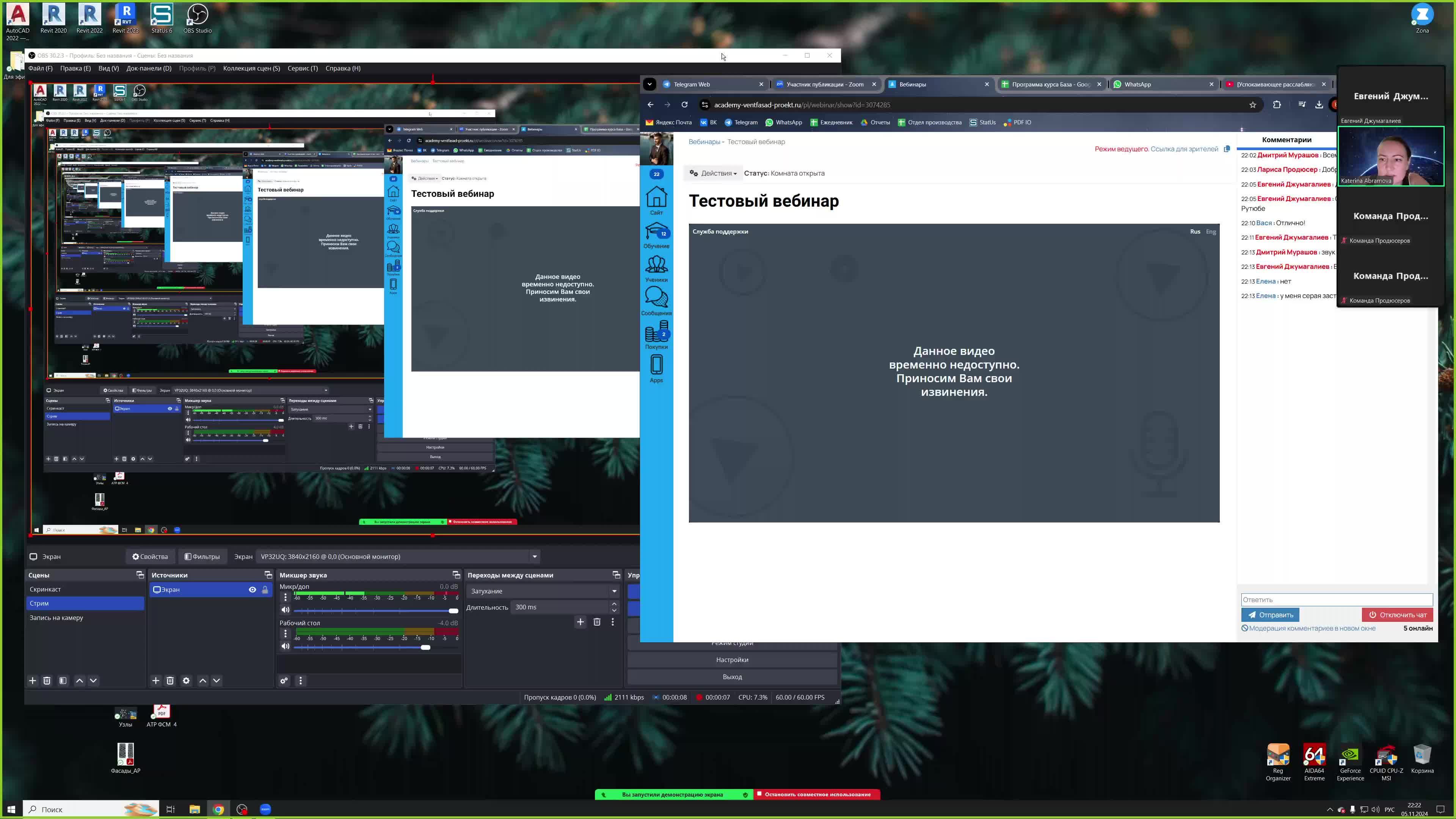The height and width of the screenshot is (819, 1456).
Task: Toggle lock on Экран source
Action: pyautogui.click(x=265, y=590)
